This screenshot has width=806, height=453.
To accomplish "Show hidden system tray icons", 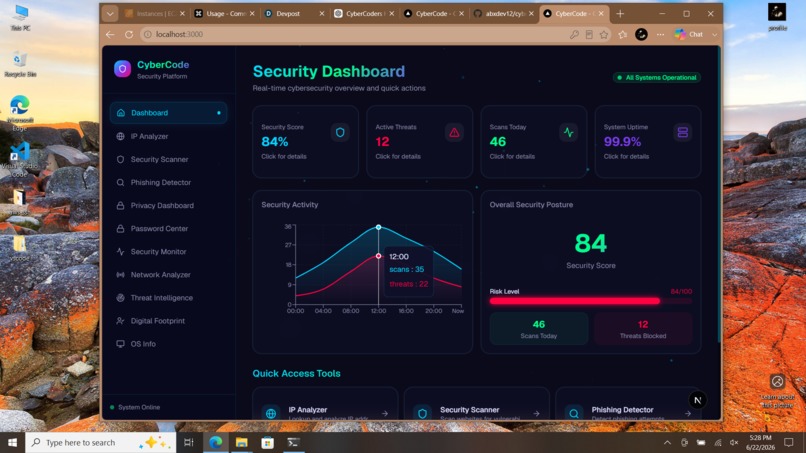I will pos(667,443).
